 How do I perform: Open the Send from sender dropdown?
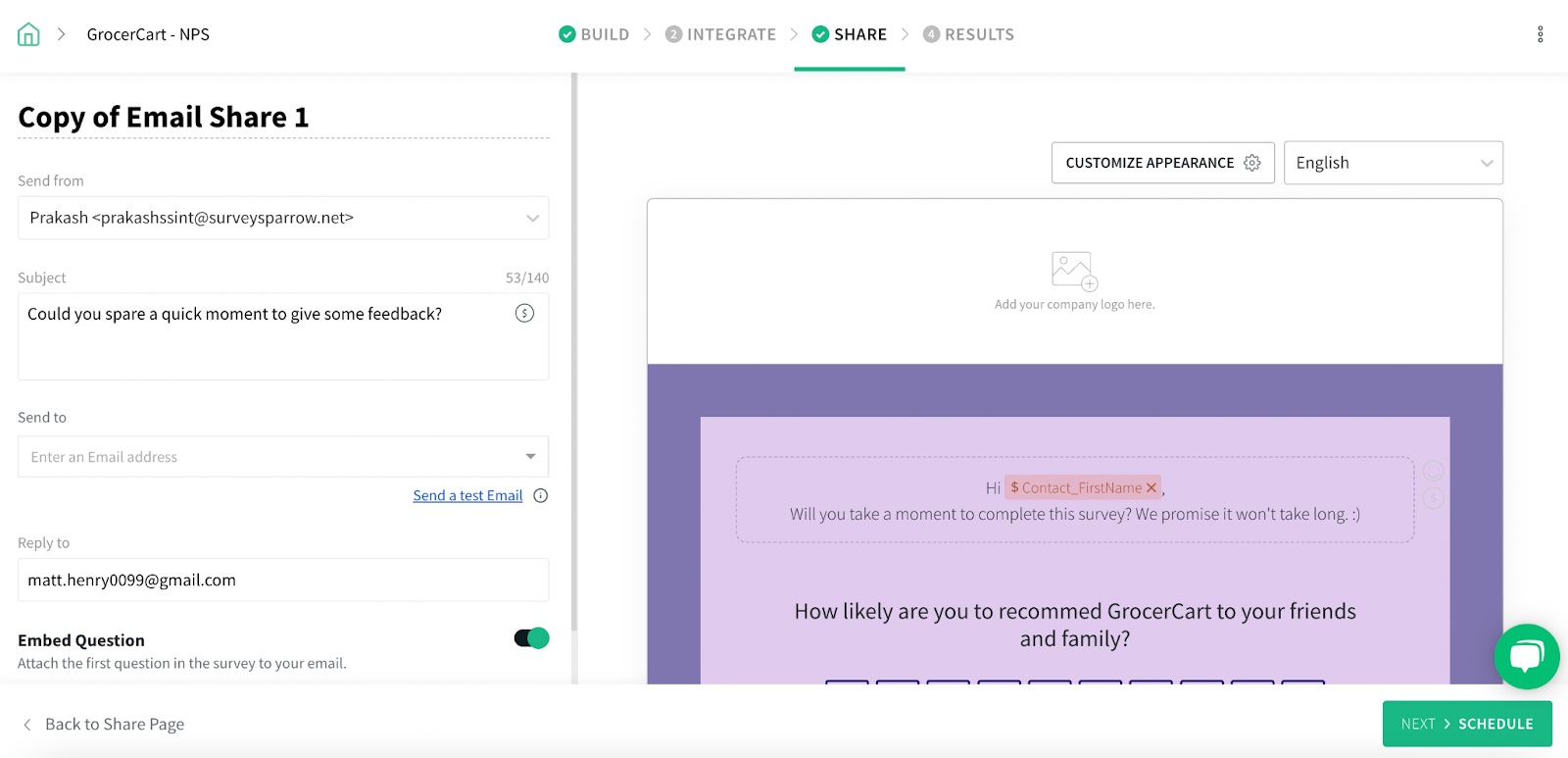pyautogui.click(x=283, y=218)
